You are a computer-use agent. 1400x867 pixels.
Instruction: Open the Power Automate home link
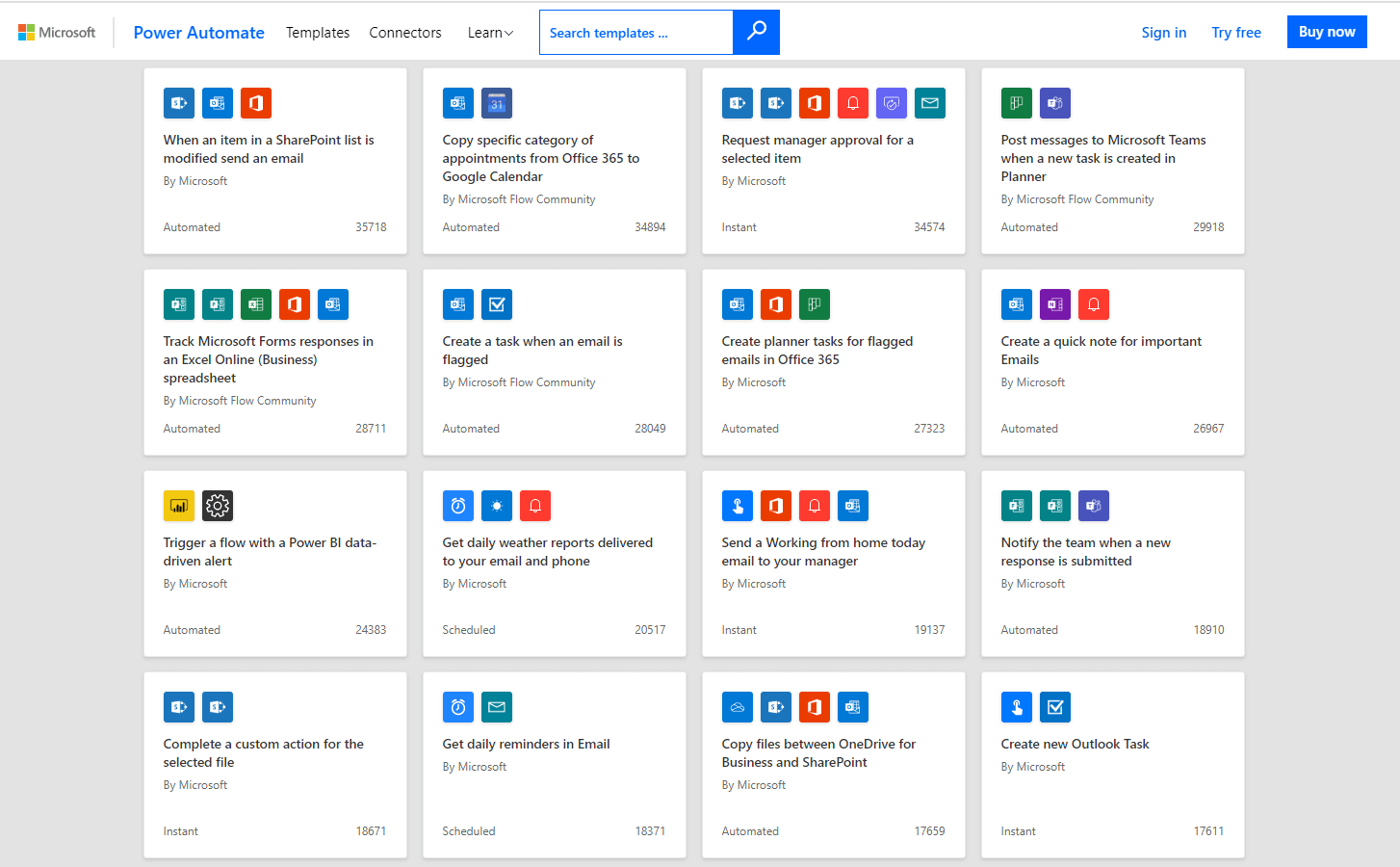(x=199, y=33)
